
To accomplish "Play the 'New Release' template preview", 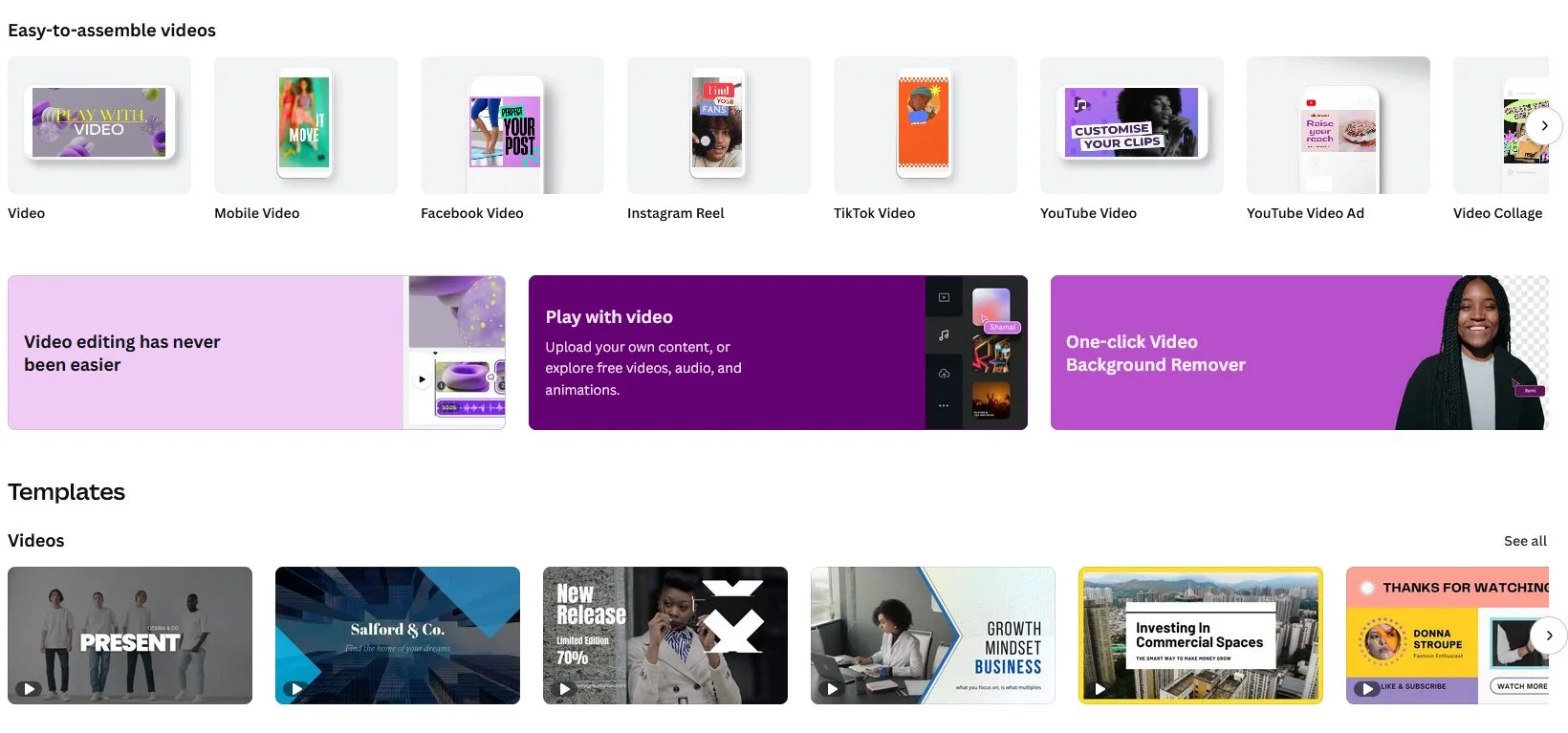I will point(564,688).
